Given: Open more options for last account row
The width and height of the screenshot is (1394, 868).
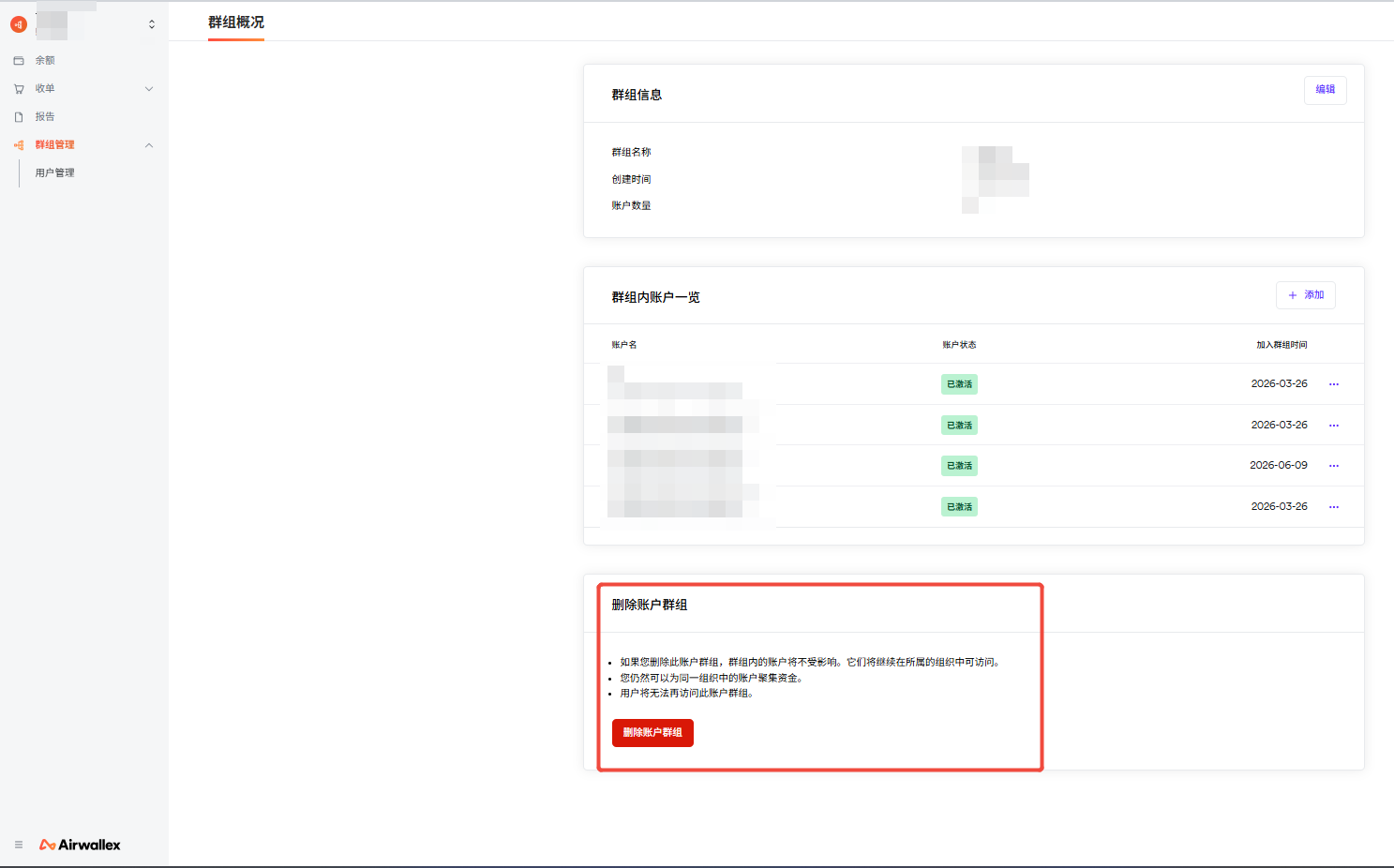Looking at the screenshot, I should click(1334, 507).
